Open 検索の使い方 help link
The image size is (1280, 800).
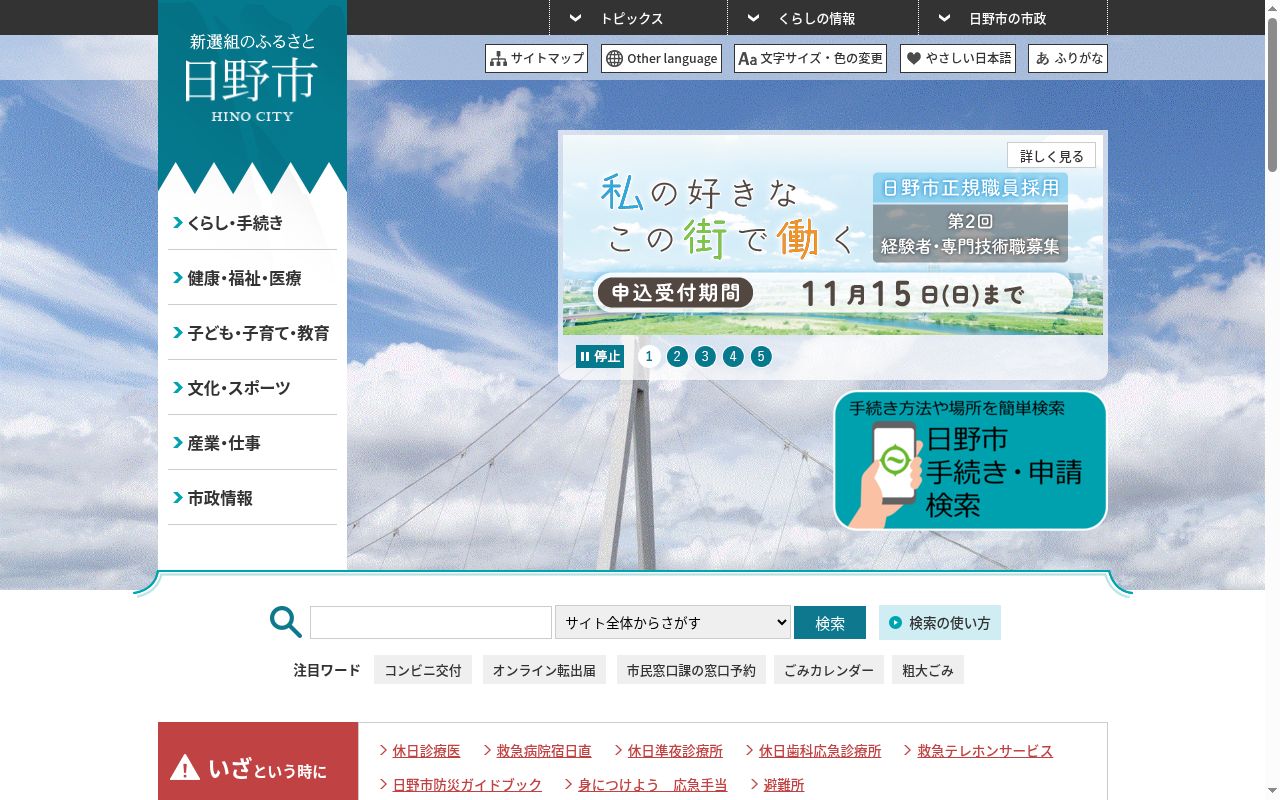(940, 622)
